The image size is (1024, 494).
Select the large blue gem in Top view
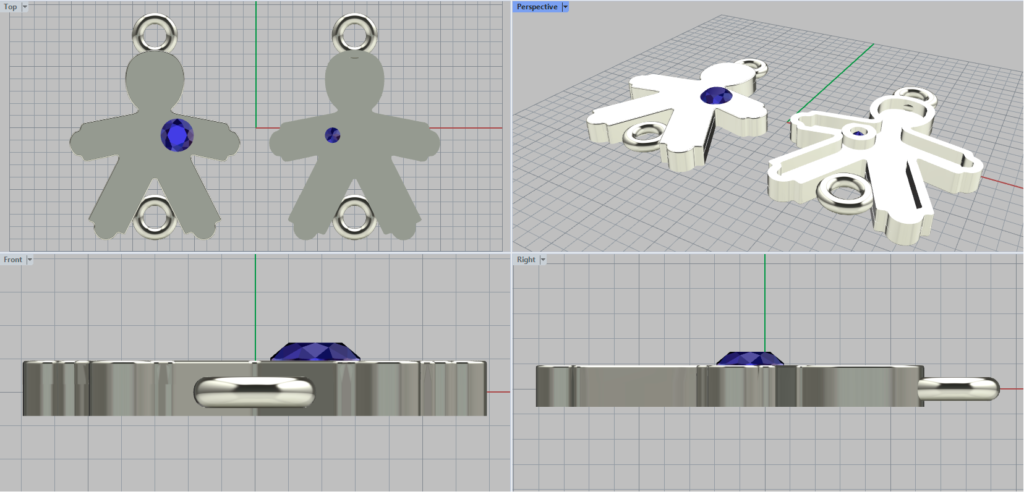177,135
